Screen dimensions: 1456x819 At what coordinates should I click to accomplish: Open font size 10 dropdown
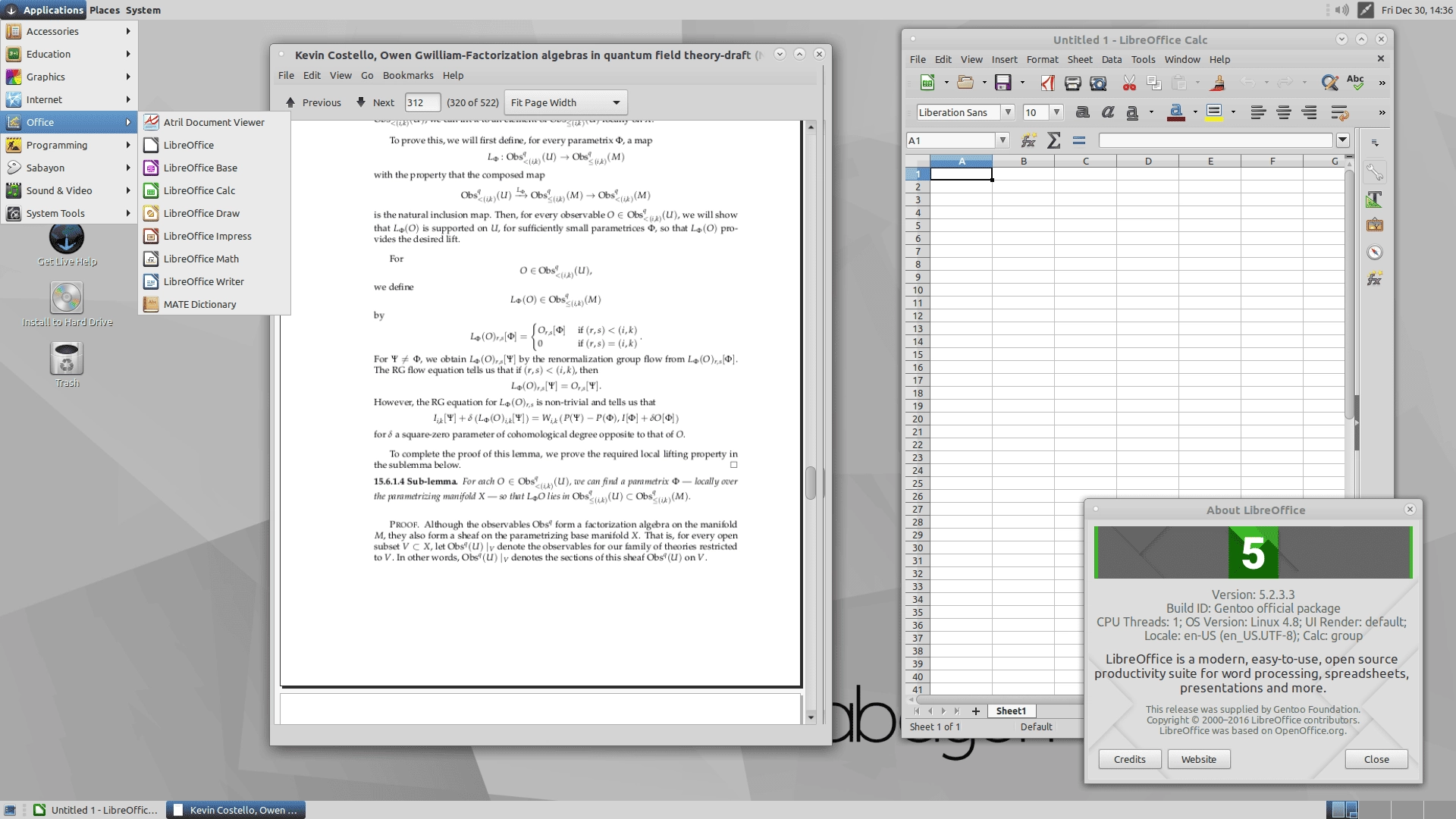[x=1056, y=112]
